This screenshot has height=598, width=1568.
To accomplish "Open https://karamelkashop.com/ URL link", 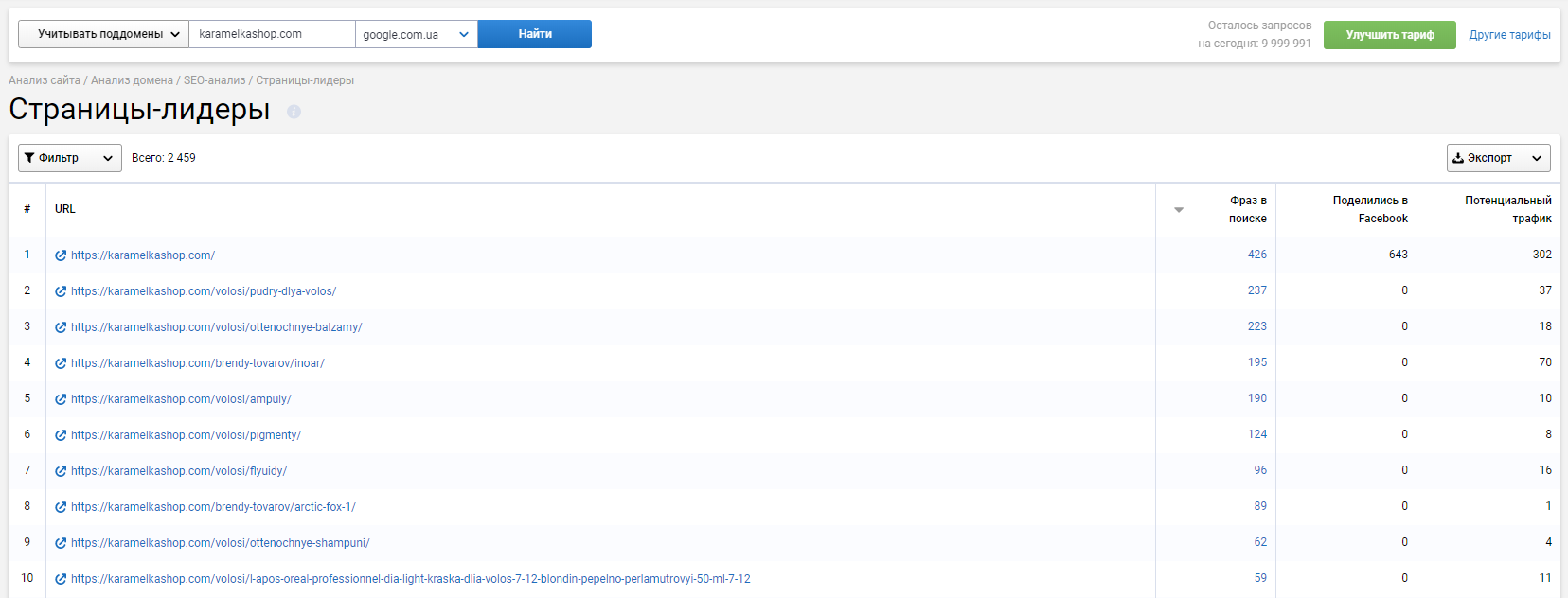I will 143,255.
